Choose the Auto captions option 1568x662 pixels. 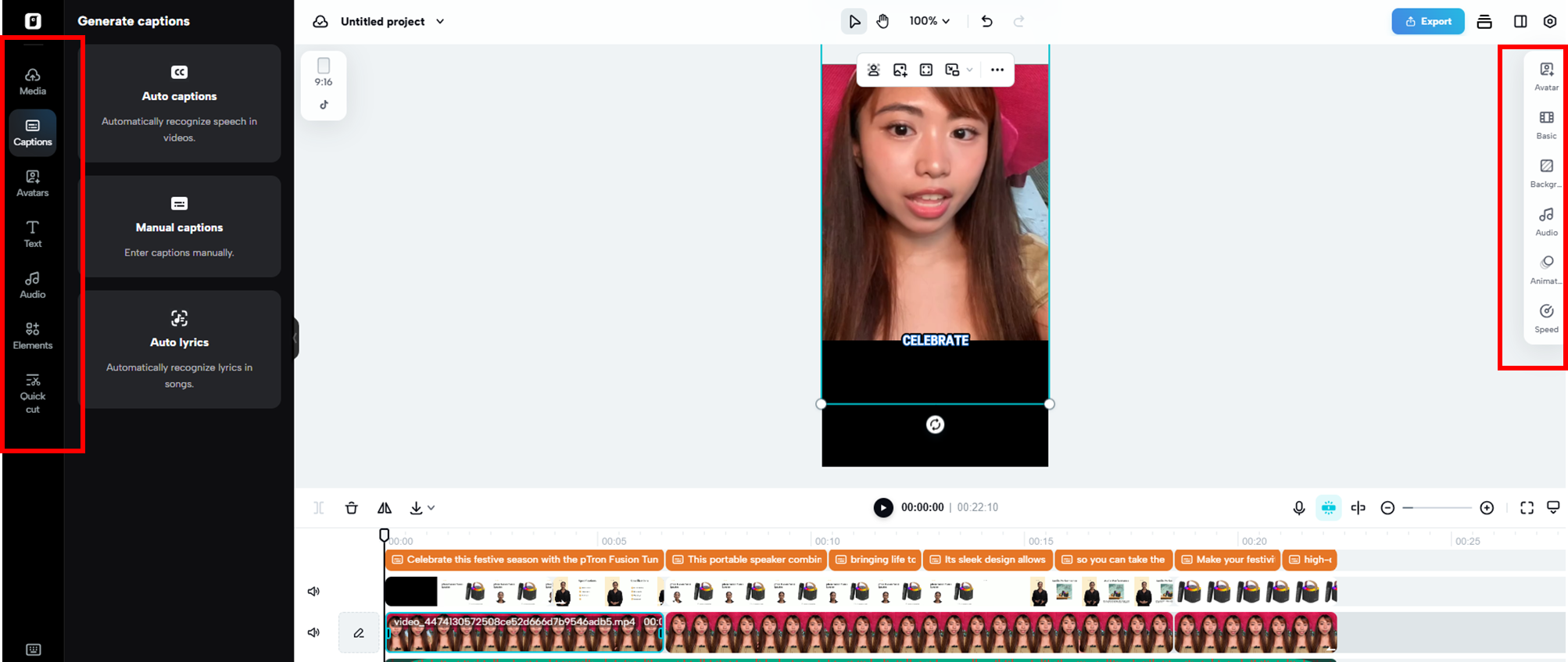coord(180,103)
